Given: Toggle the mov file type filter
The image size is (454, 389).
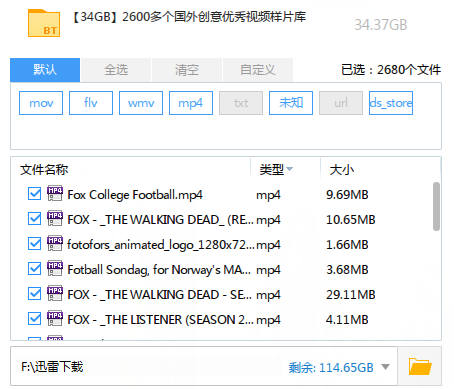Looking at the screenshot, I should [41, 103].
